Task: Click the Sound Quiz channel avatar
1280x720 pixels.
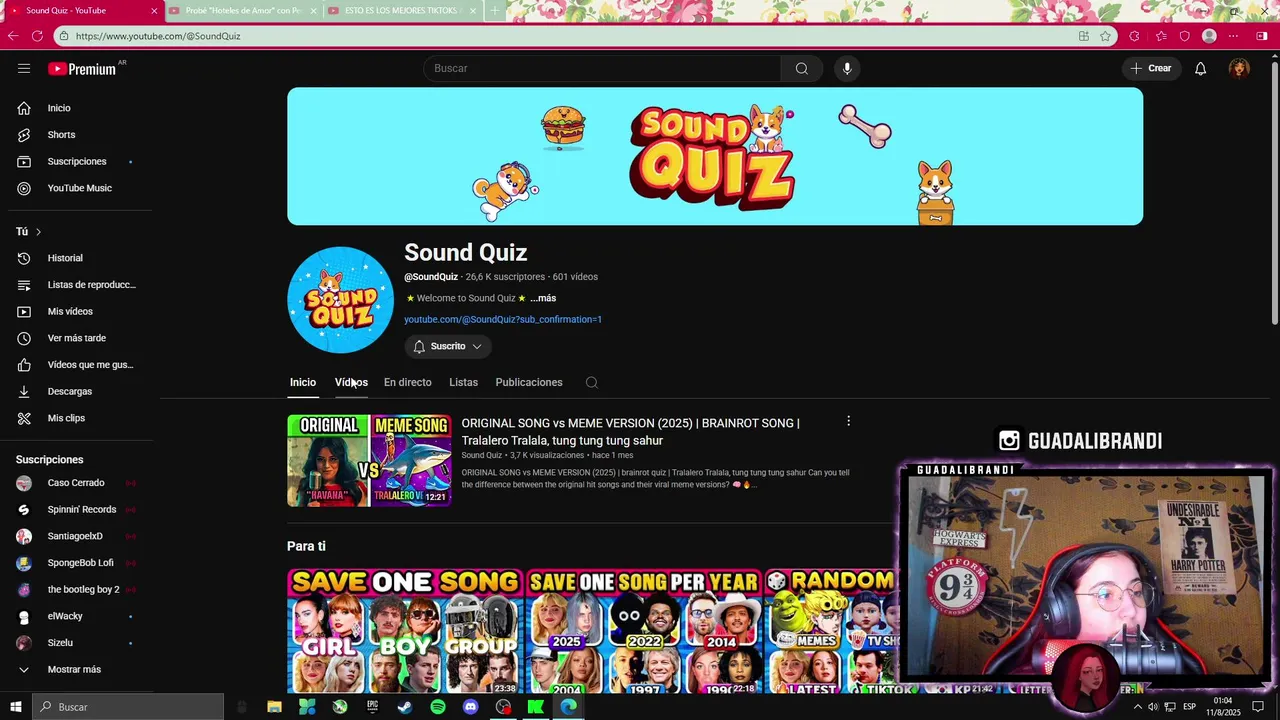Action: pyautogui.click(x=341, y=300)
